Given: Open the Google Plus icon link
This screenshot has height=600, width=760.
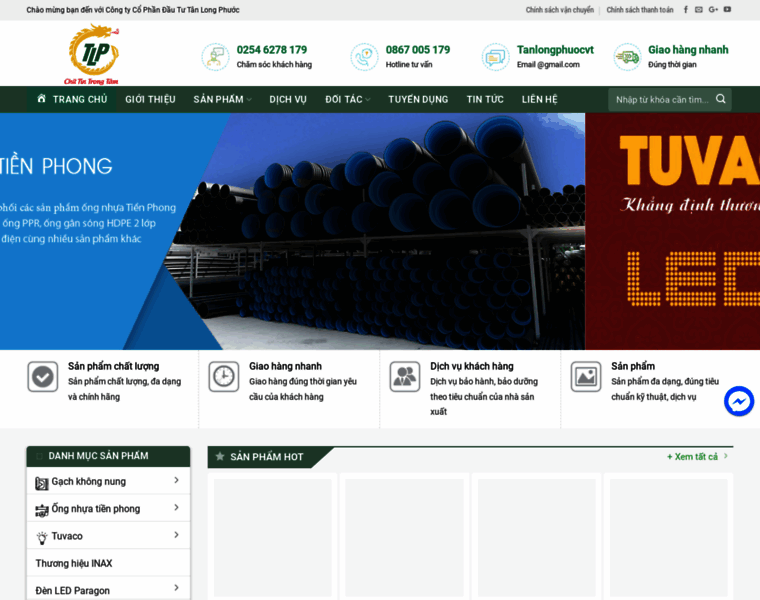Looking at the screenshot, I should pyautogui.click(x=713, y=10).
